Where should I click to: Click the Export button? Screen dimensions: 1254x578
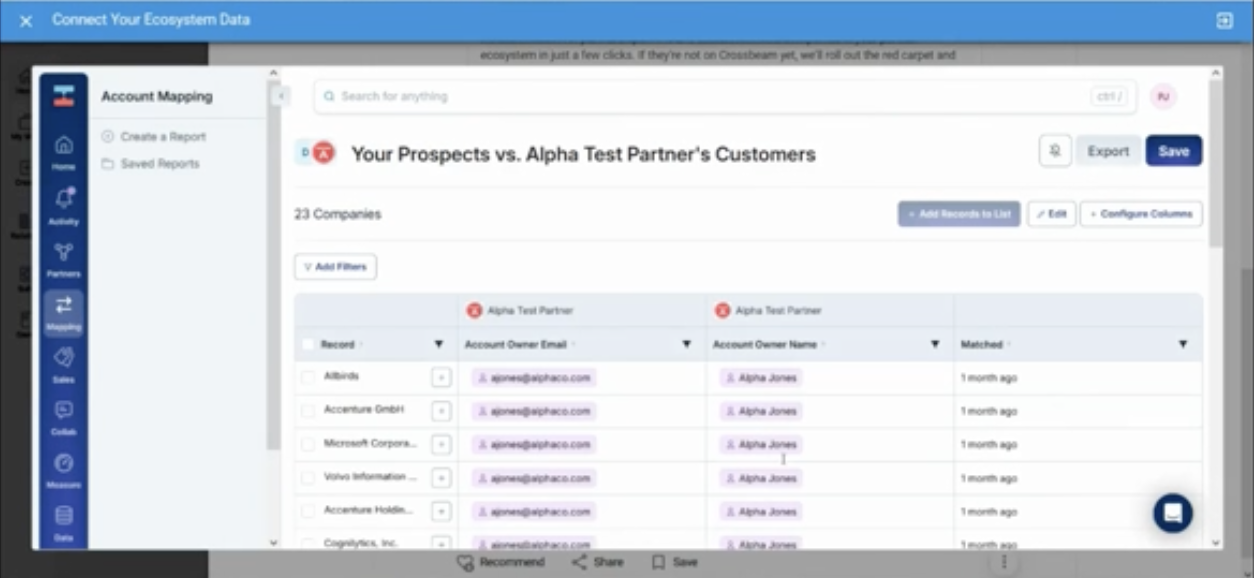click(1108, 151)
